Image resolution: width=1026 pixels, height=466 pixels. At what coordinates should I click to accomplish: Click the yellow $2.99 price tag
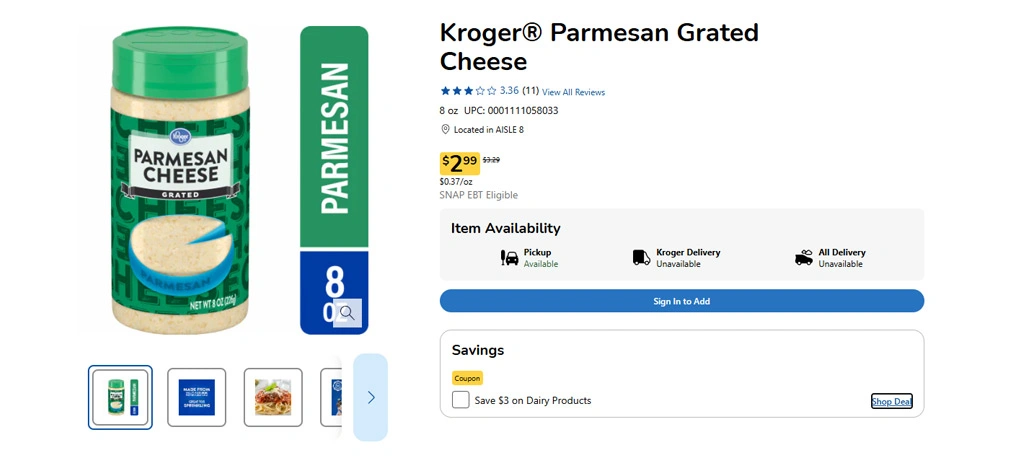click(459, 162)
